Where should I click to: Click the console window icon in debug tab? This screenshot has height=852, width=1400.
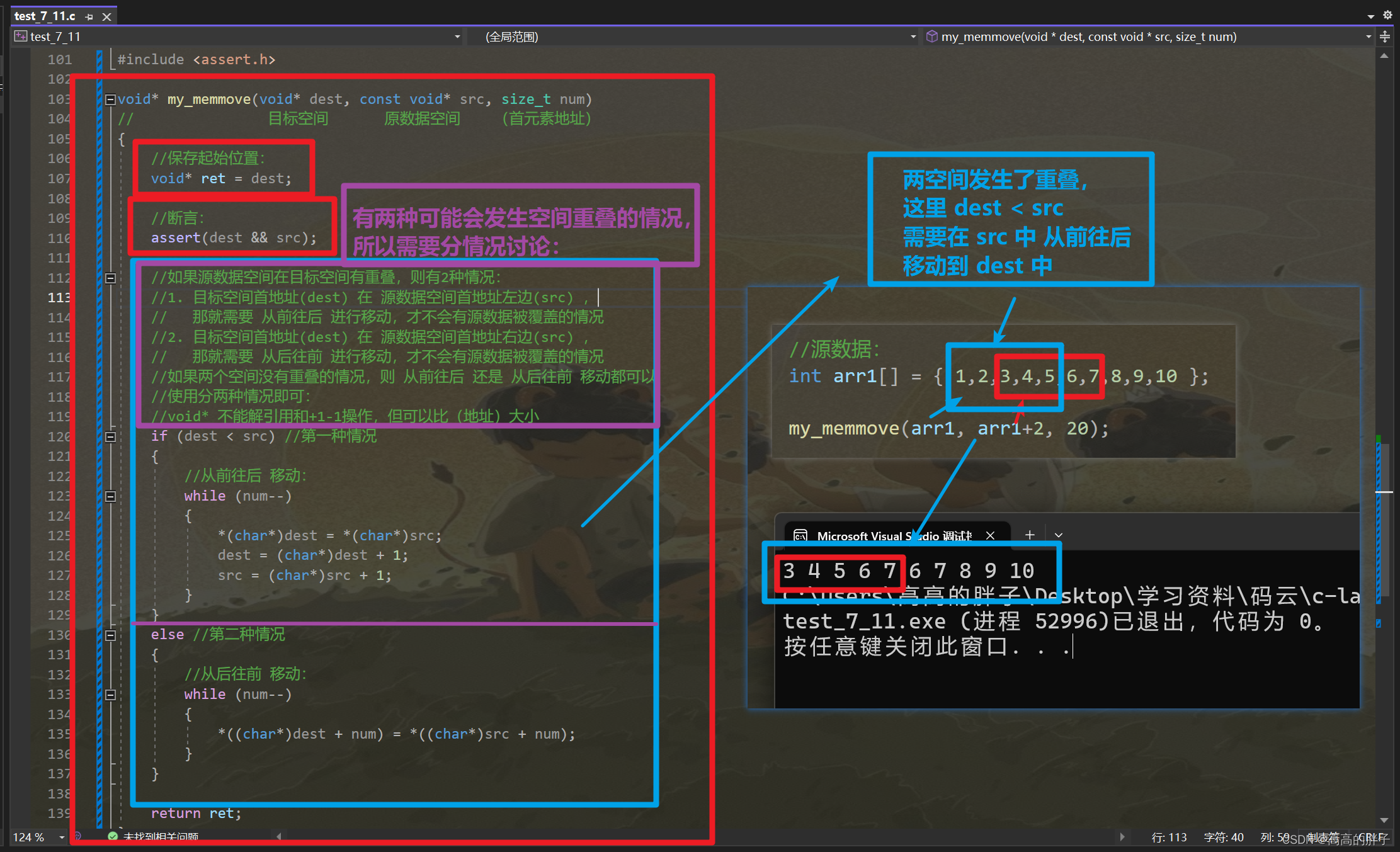click(800, 535)
